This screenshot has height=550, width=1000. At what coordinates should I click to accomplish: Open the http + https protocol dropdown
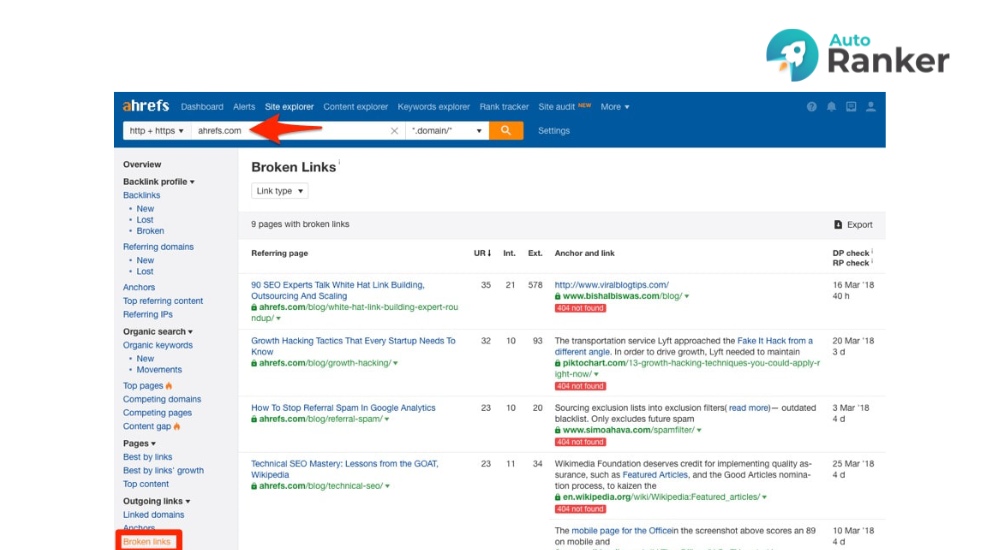pos(157,130)
